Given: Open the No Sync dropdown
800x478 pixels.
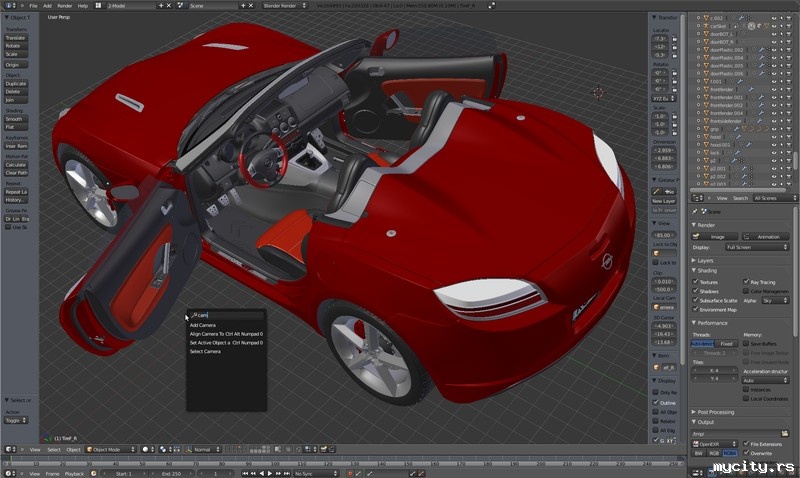Looking at the screenshot, I should tap(316, 473).
